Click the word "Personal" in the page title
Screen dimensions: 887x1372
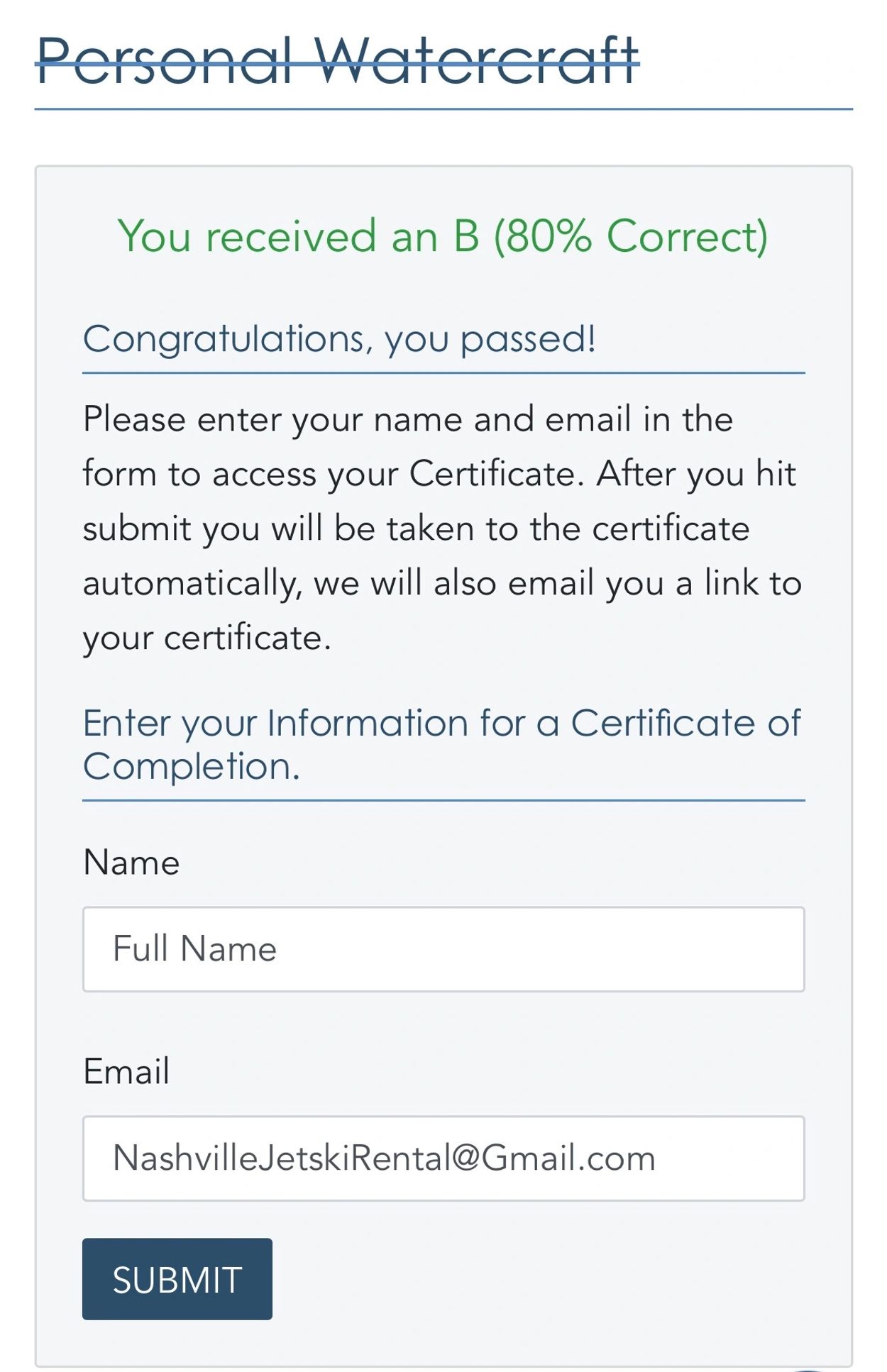pyautogui.click(x=165, y=62)
